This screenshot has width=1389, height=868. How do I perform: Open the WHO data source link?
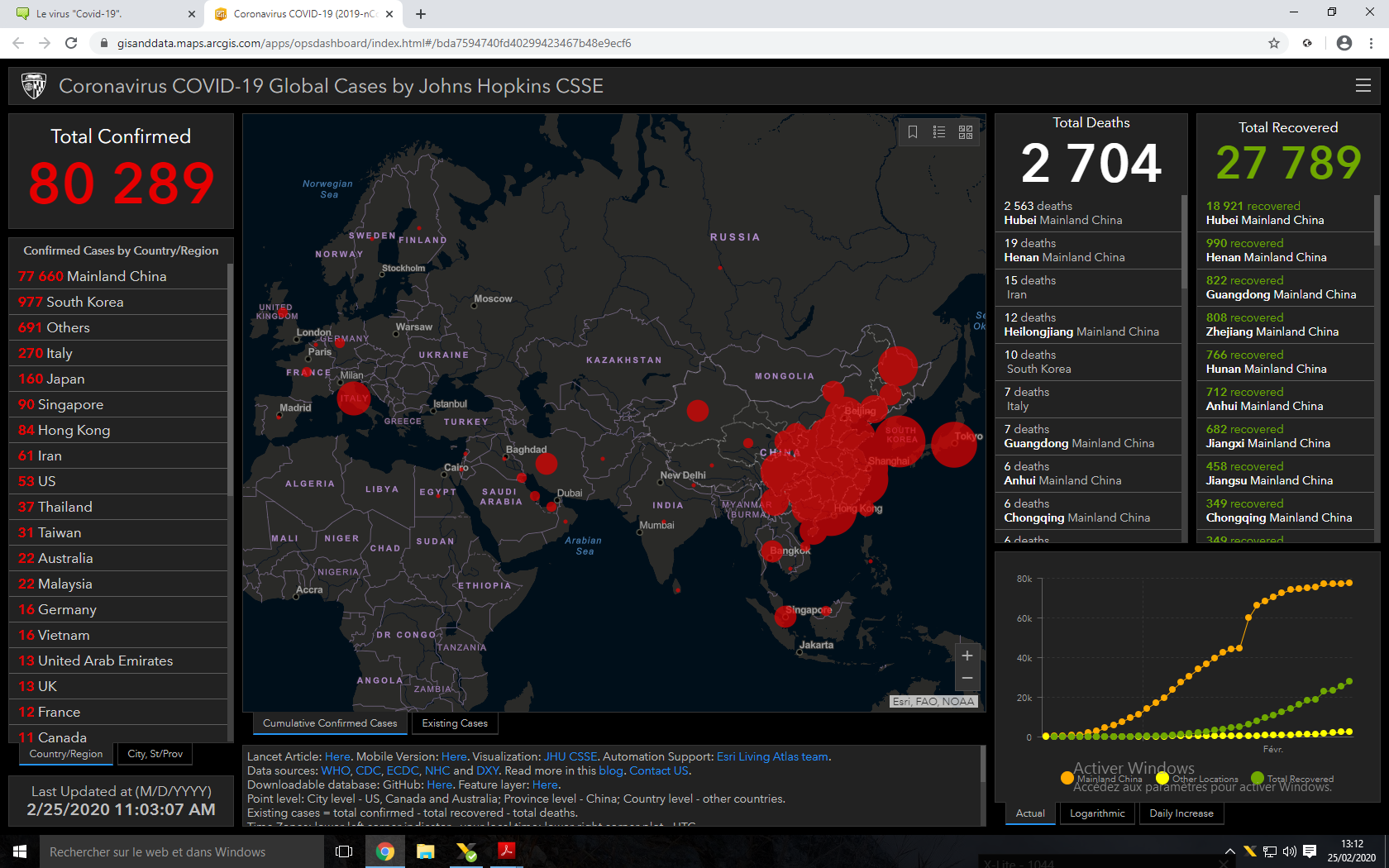336,770
